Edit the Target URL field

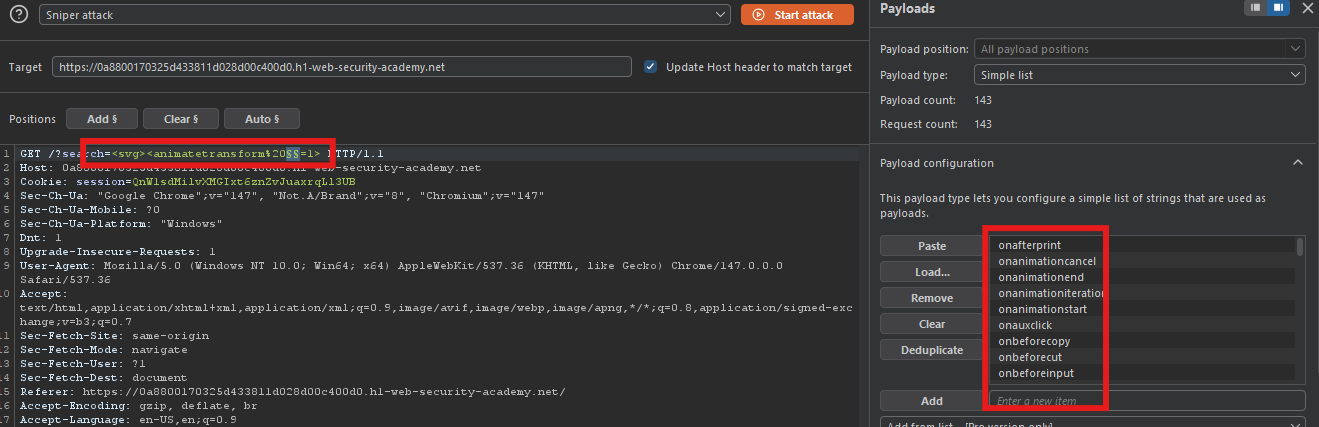[x=342, y=67]
